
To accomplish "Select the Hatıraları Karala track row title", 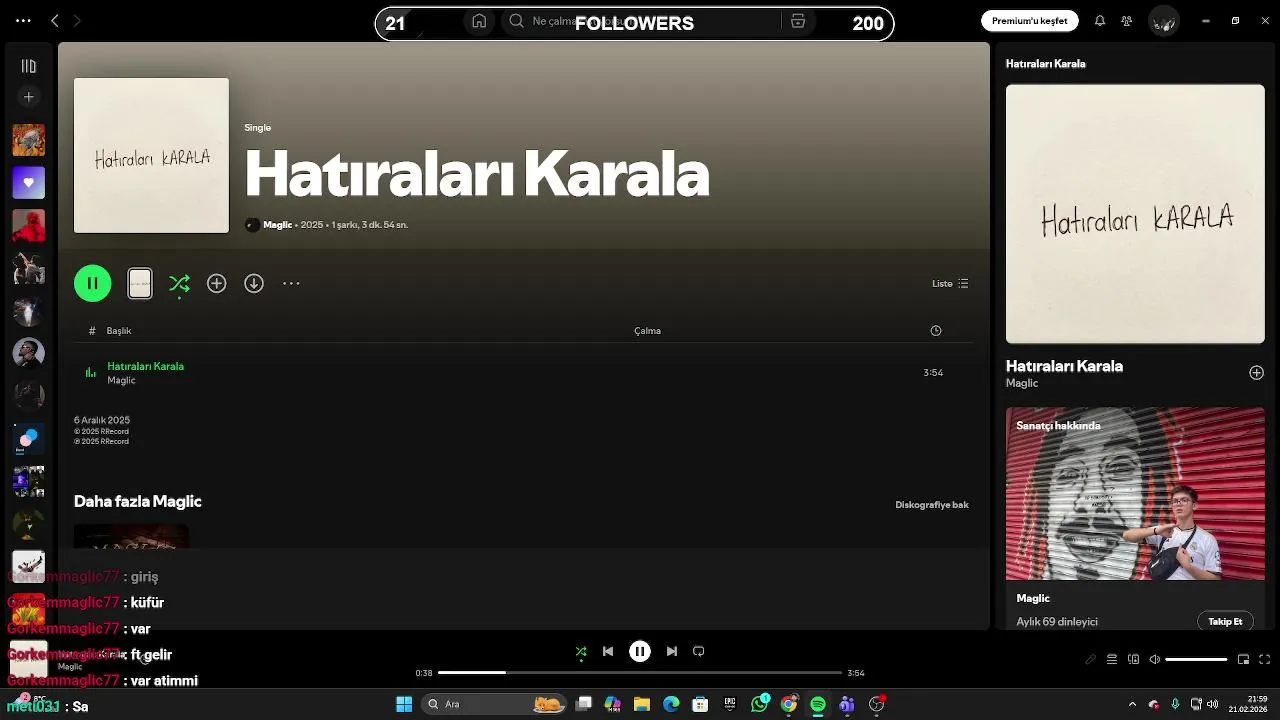I will 145,366.
